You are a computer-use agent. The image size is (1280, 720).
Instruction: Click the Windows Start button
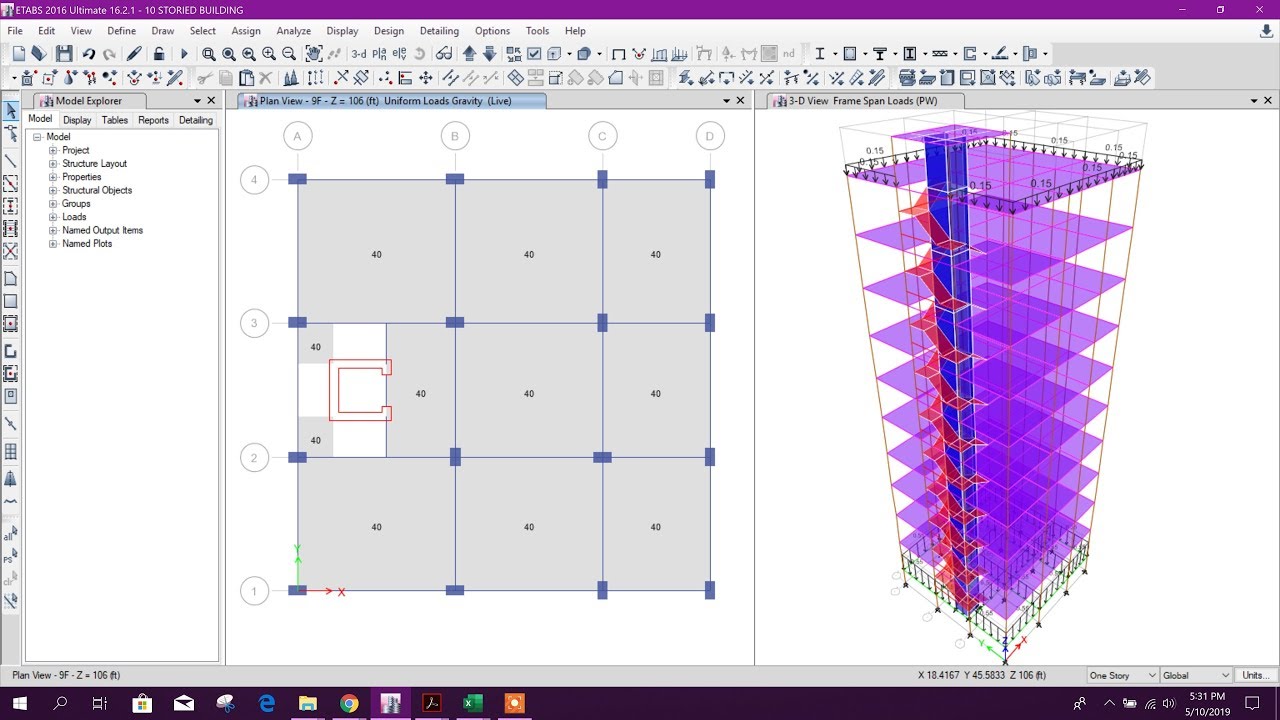click(x=20, y=705)
